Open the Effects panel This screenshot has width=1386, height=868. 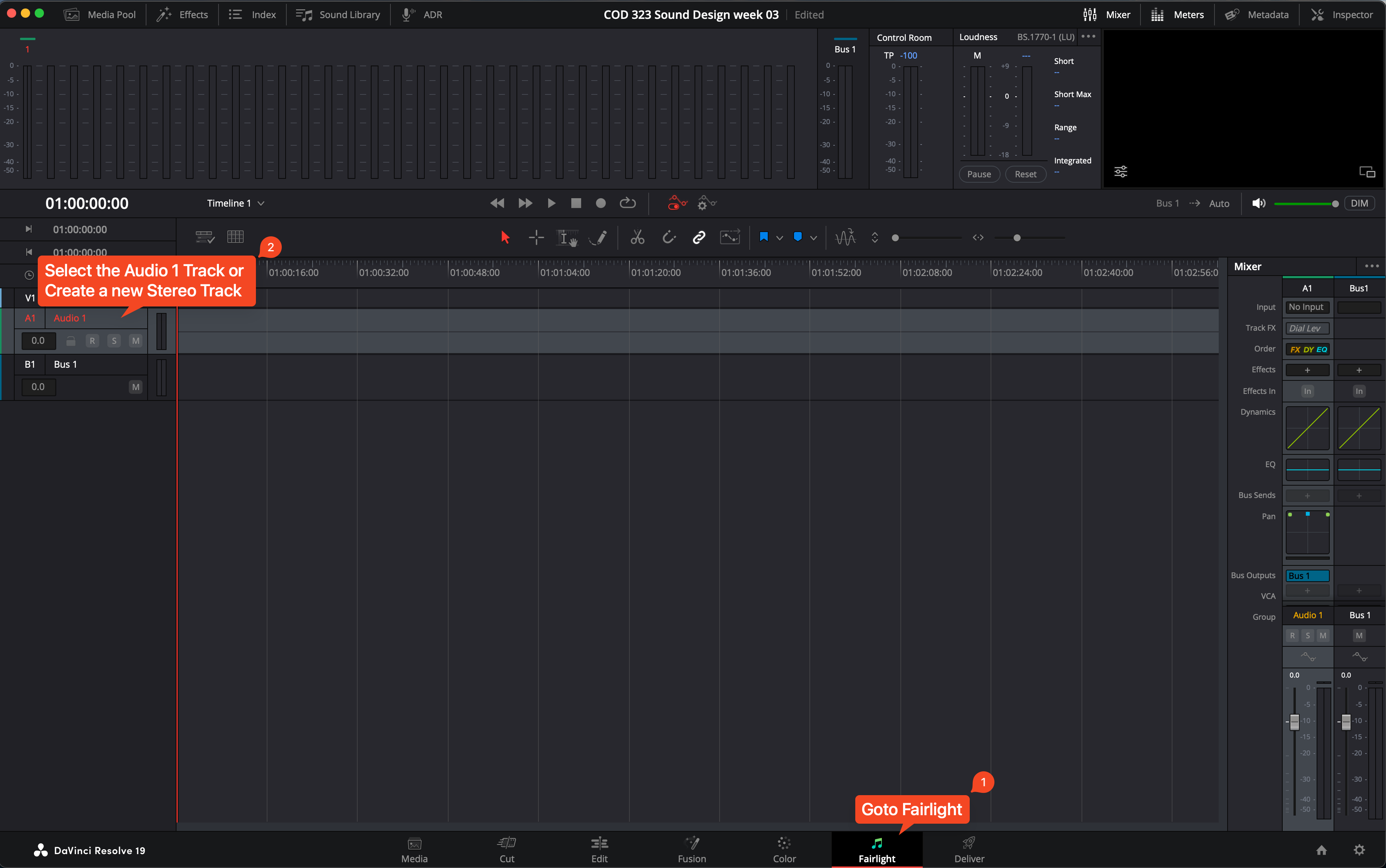click(183, 15)
